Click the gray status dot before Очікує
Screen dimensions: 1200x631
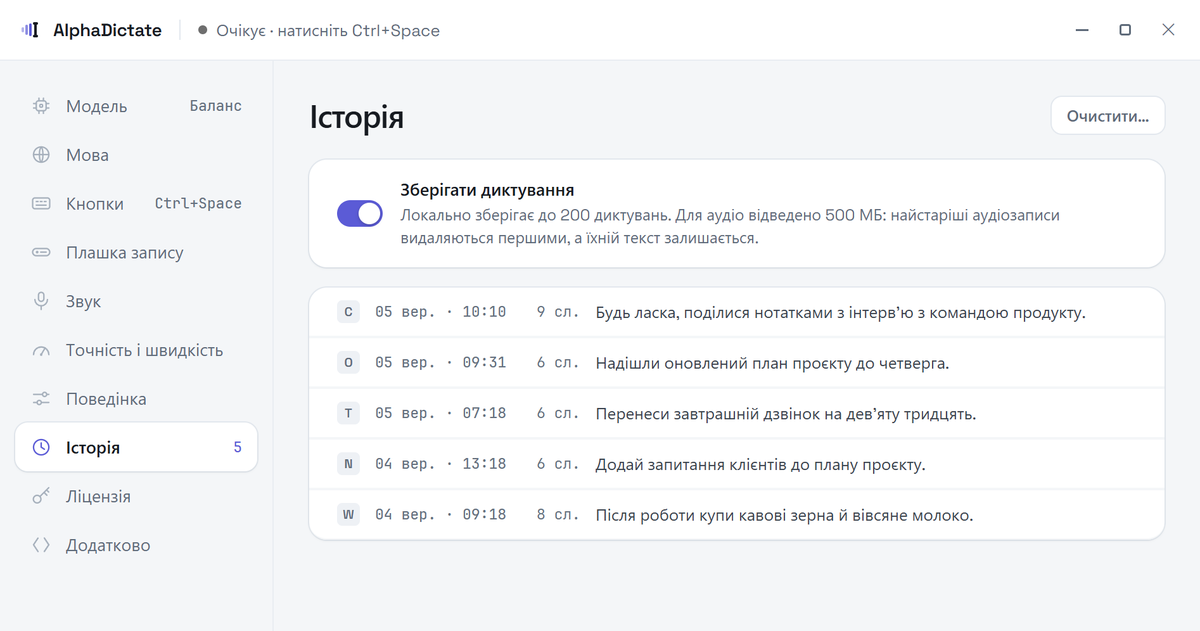click(203, 30)
